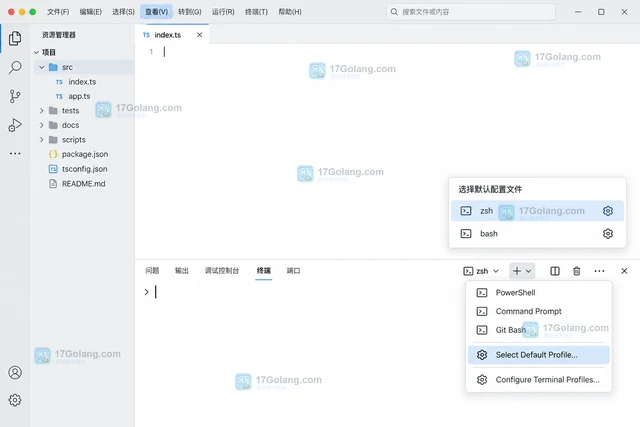Click the new terminal plus icon
Image resolution: width=640 pixels, height=427 pixels.
pos(517,271)
